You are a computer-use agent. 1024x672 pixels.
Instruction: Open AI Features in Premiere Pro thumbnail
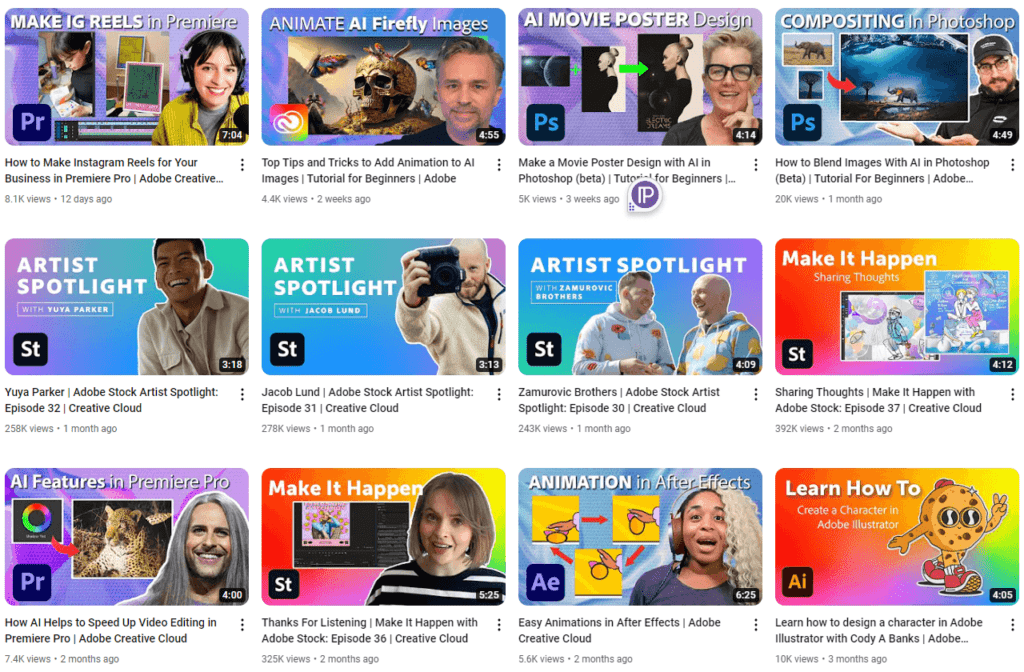(127, 537)
